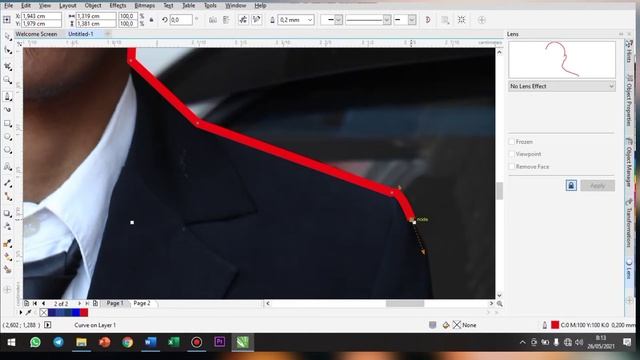Select the Interactive Fill tool
640x360 pixels.
[8, 257]
